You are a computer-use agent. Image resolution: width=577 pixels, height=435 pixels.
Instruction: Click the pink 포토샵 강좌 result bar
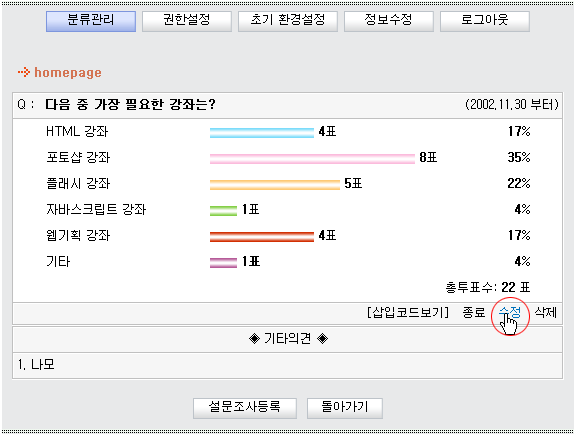point(312,159)
